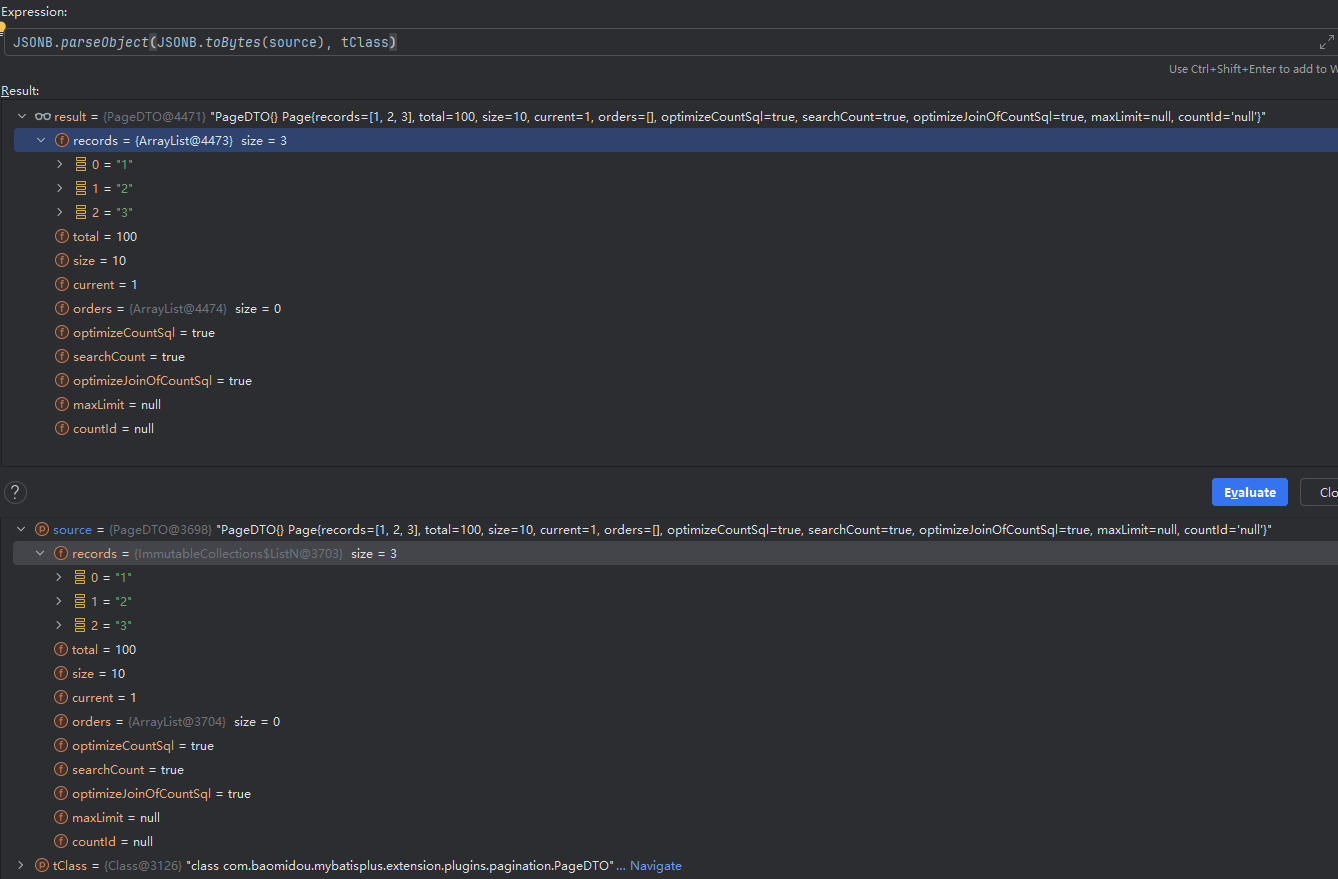1338x879 pixels.
Task: Collapse the records ArrayList node in result
Action: click(x=41, y=141)
